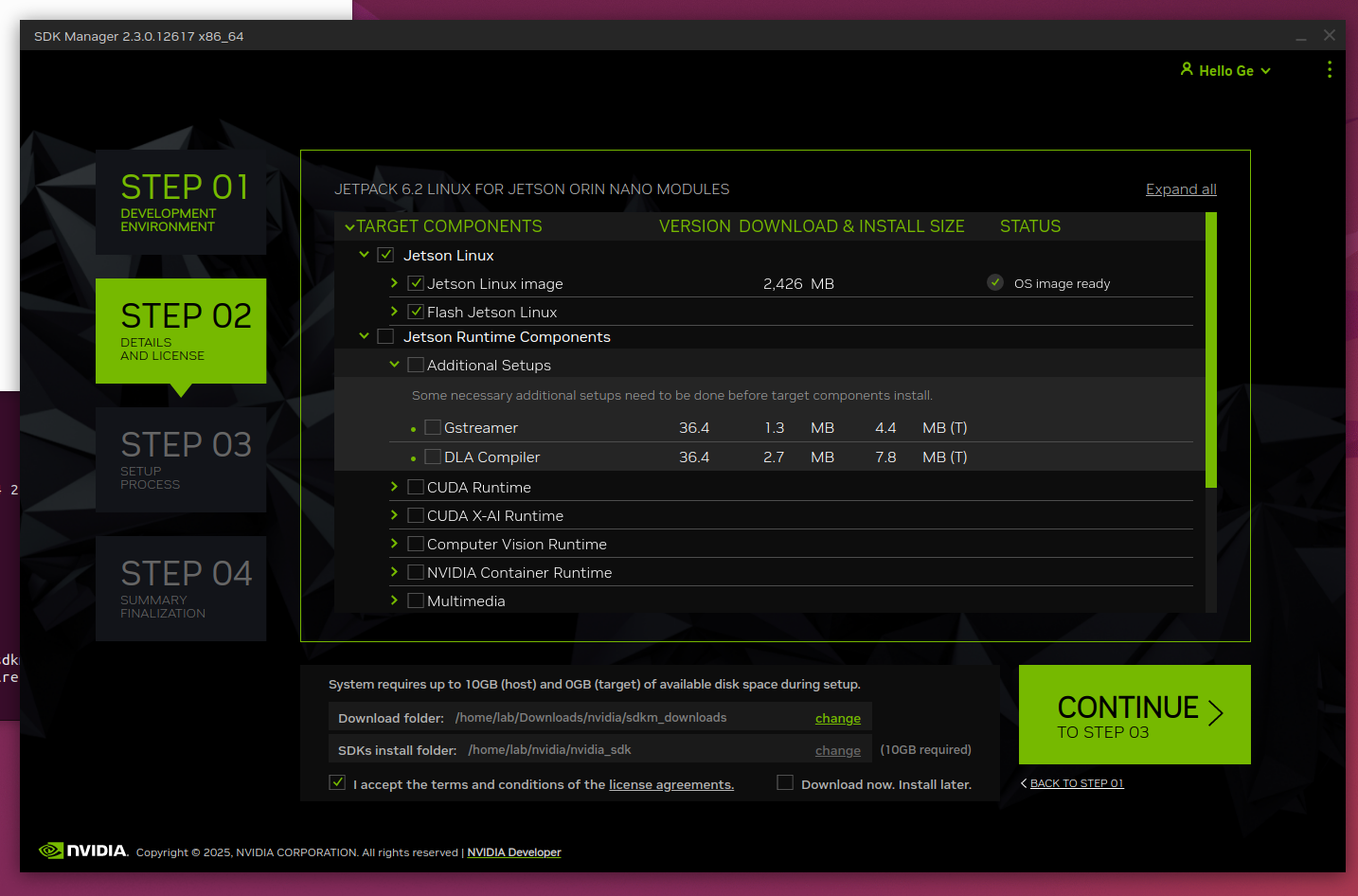Image resolution: width=1358 pixels, height=896 pixels.
Task: Expand the CUDA X-AI Runtime row
Action: tap(394, 514)
